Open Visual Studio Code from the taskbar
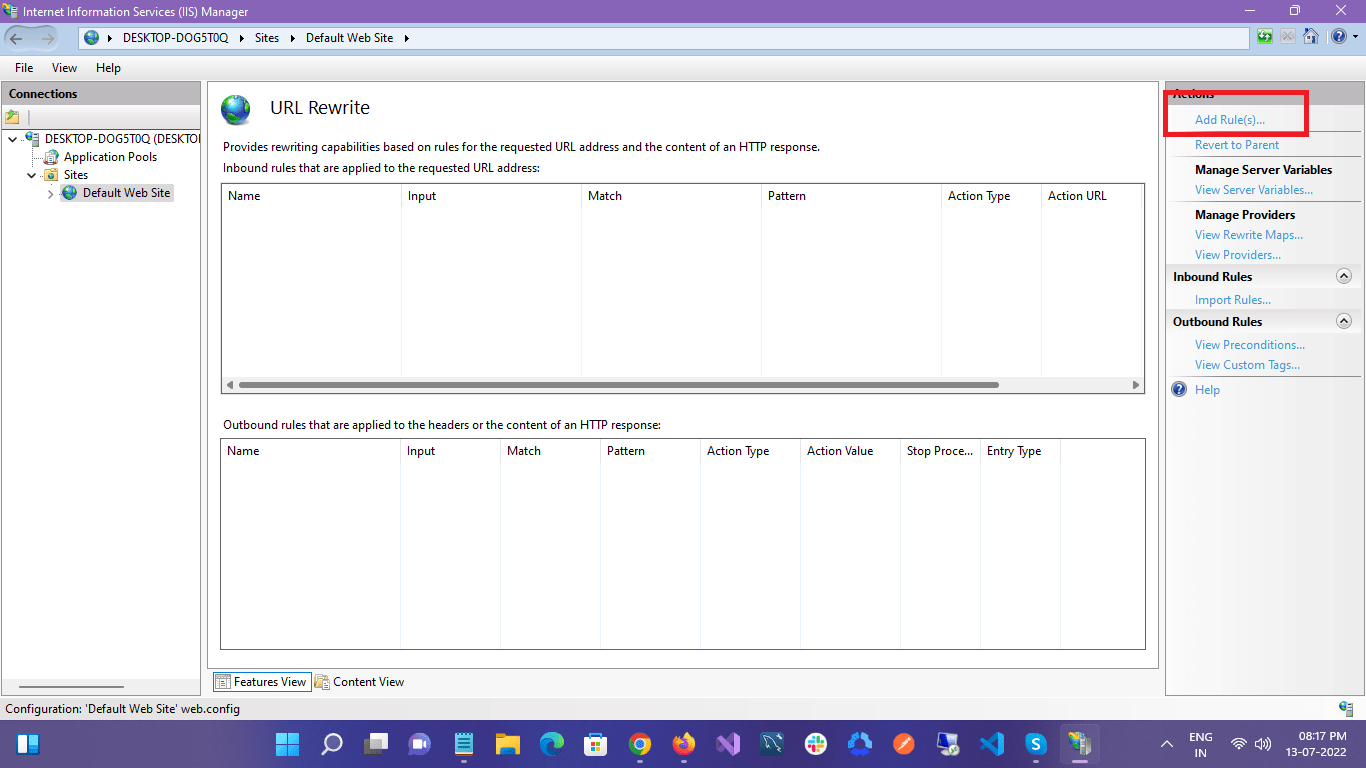1366x768 pixels. [x=992, y=744]
